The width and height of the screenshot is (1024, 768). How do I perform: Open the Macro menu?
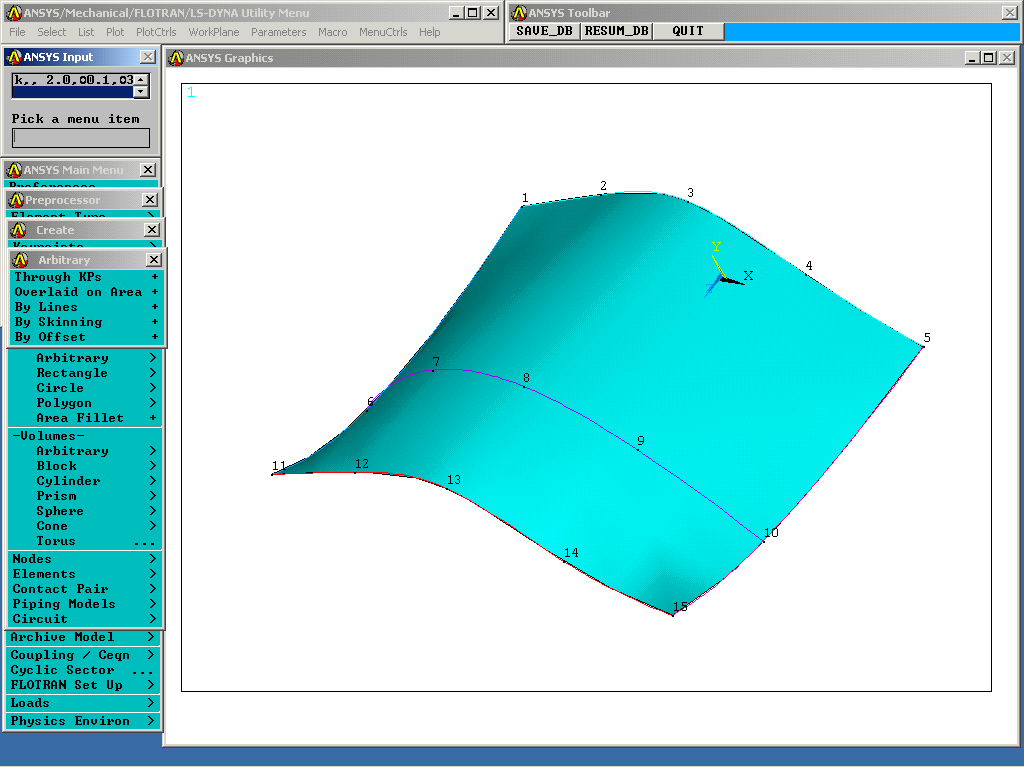click(332, 32)
